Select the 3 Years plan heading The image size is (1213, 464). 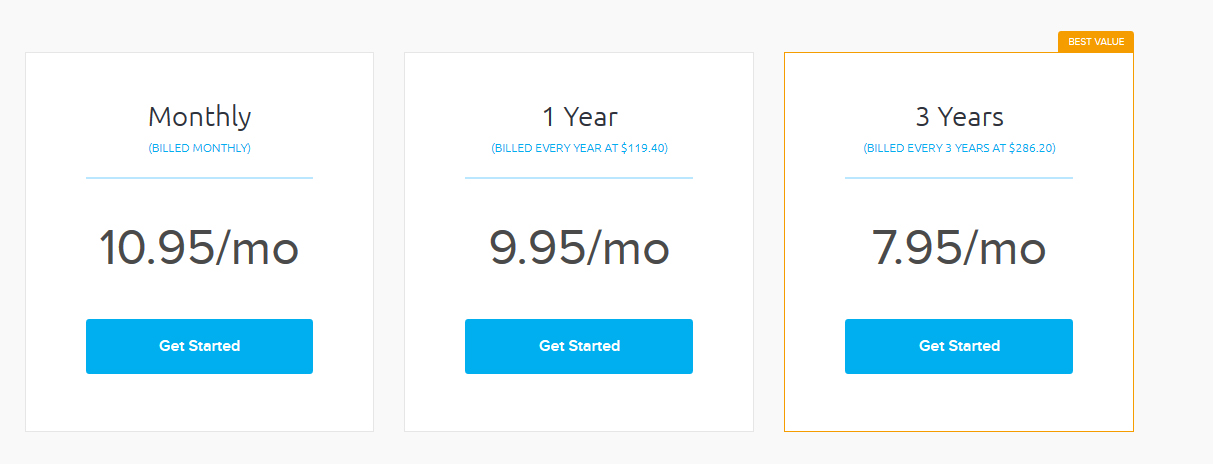pos(959,116)
